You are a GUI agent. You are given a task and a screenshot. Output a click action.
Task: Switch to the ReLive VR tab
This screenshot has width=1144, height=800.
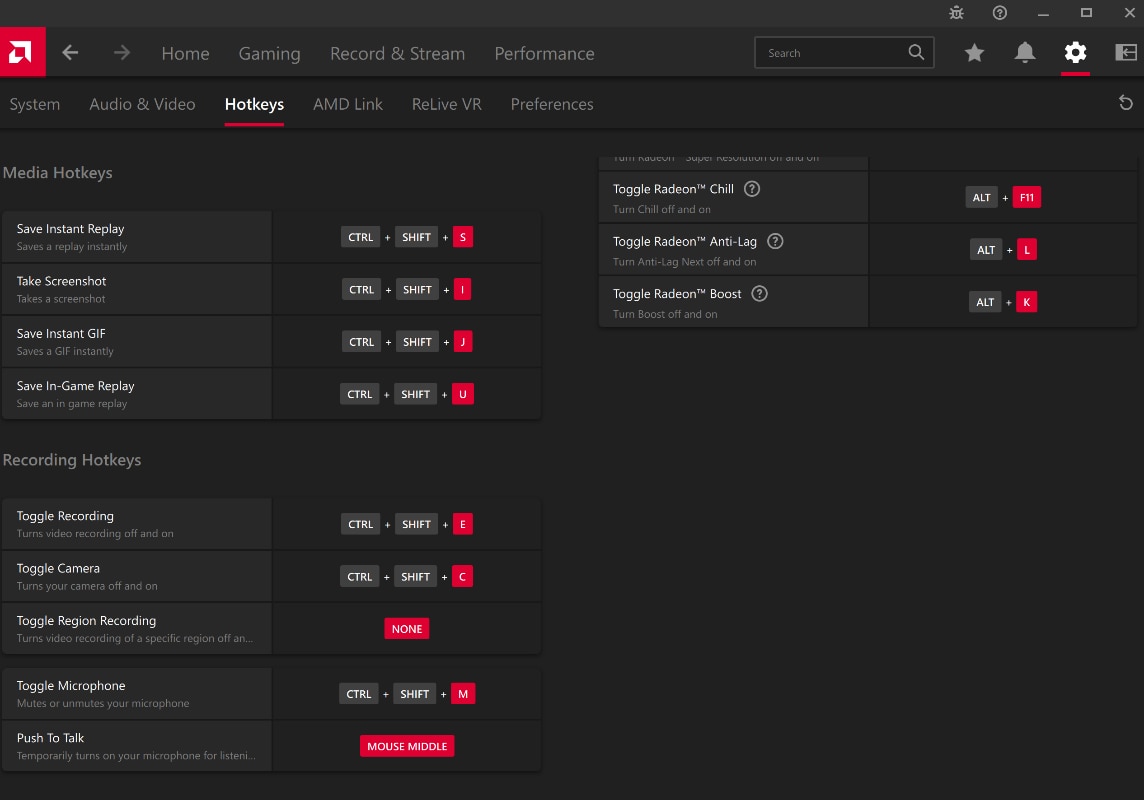(x=447, y=104)
